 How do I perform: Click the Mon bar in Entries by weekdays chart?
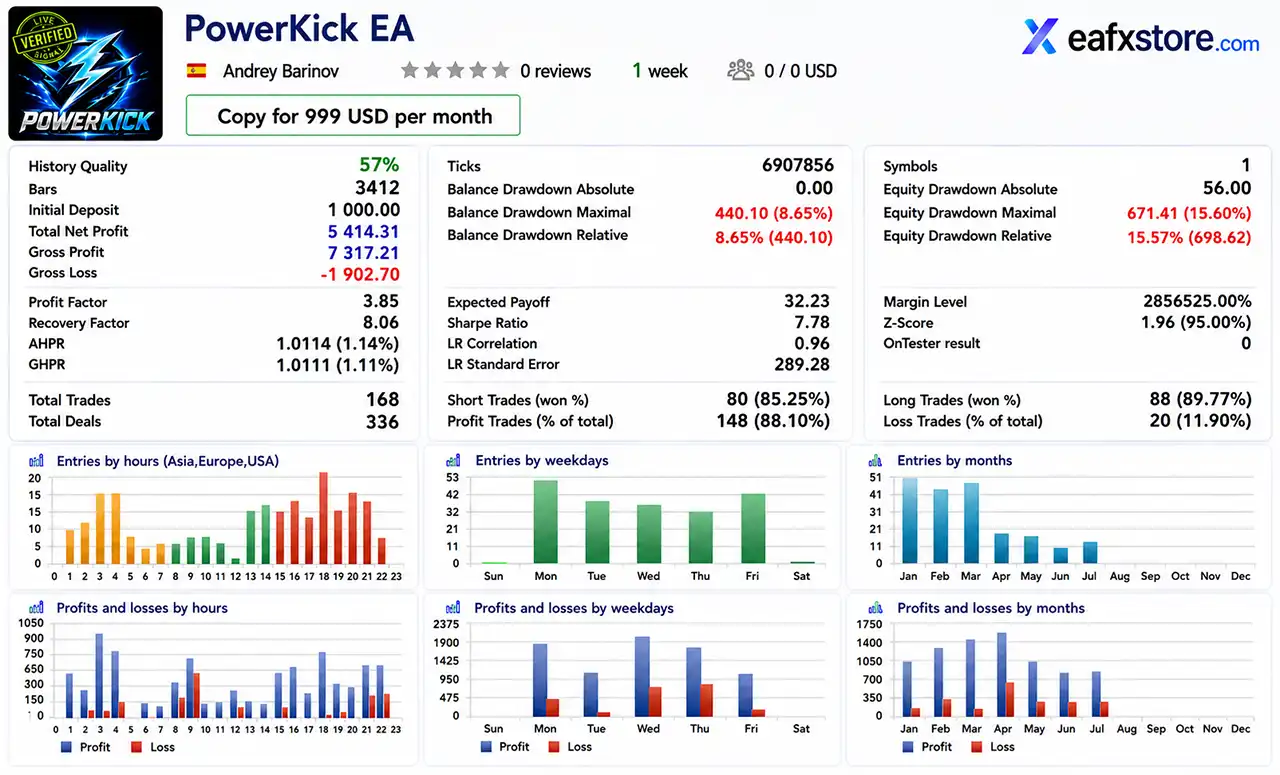click(545, 522)
